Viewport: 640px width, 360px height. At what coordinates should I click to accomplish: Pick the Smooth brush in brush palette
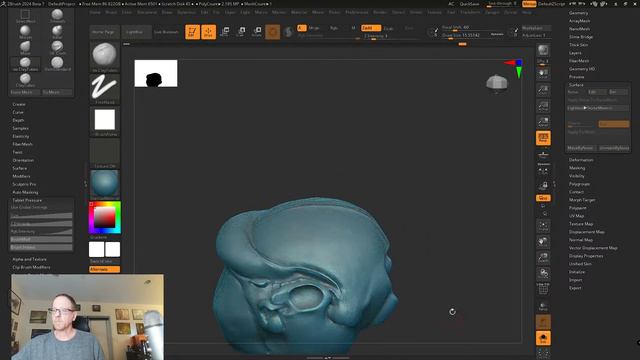click(57, 16)
